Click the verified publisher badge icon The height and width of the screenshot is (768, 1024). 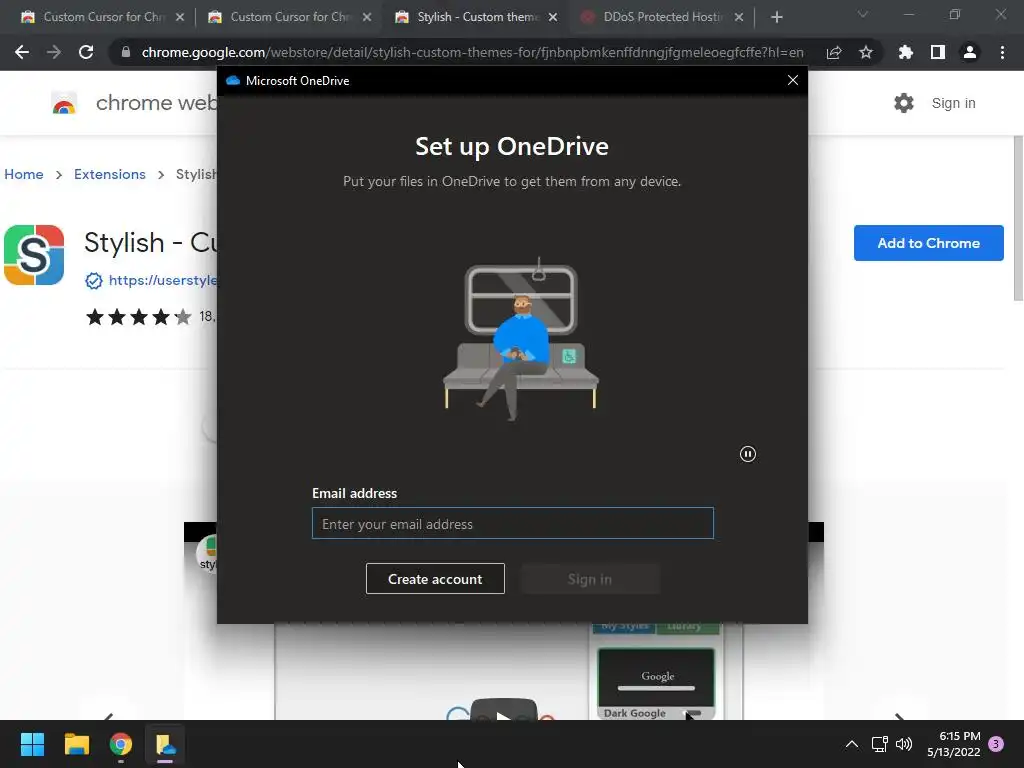click(x=94, y=281)
